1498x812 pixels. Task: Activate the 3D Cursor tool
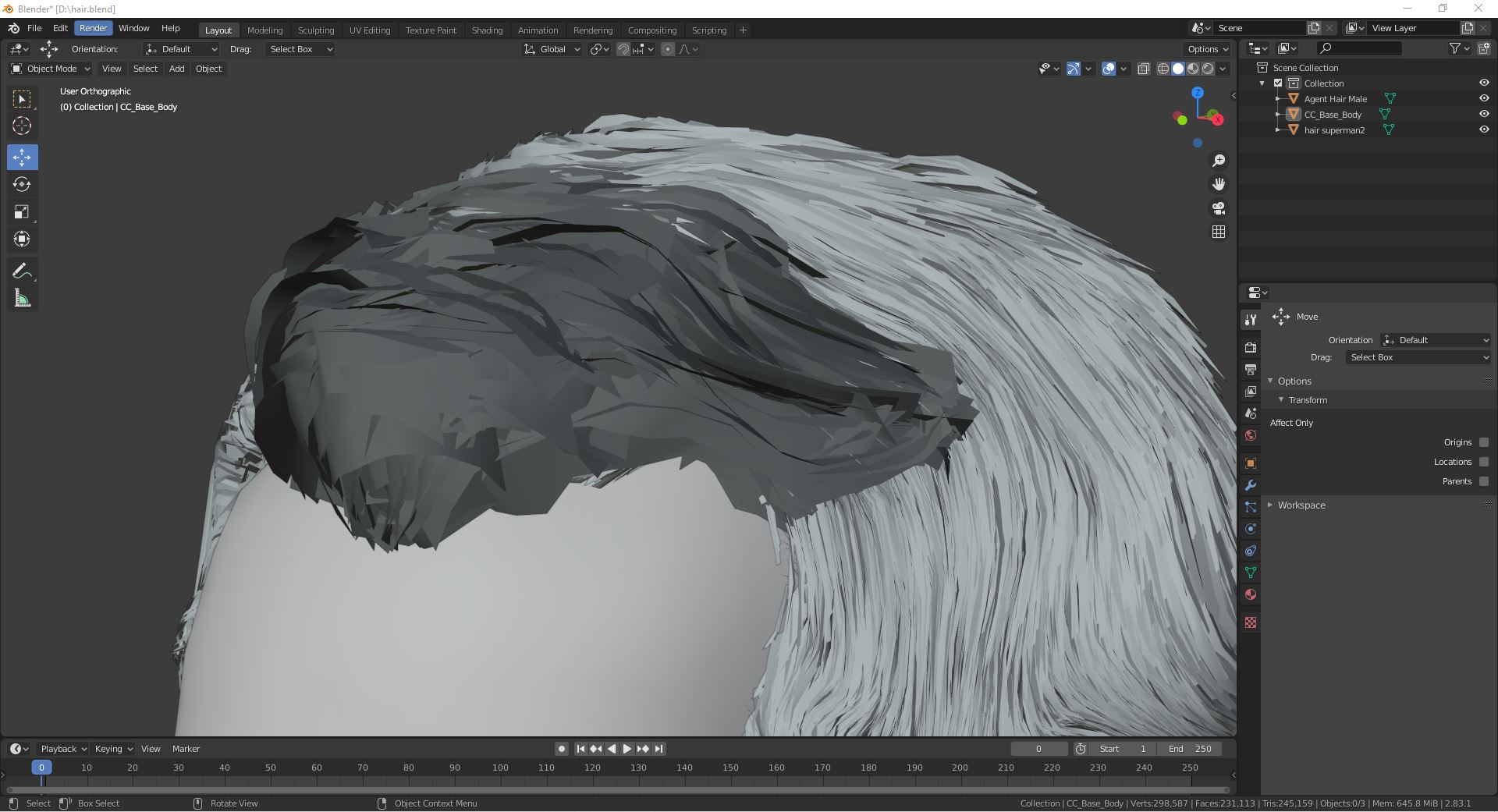22,126
